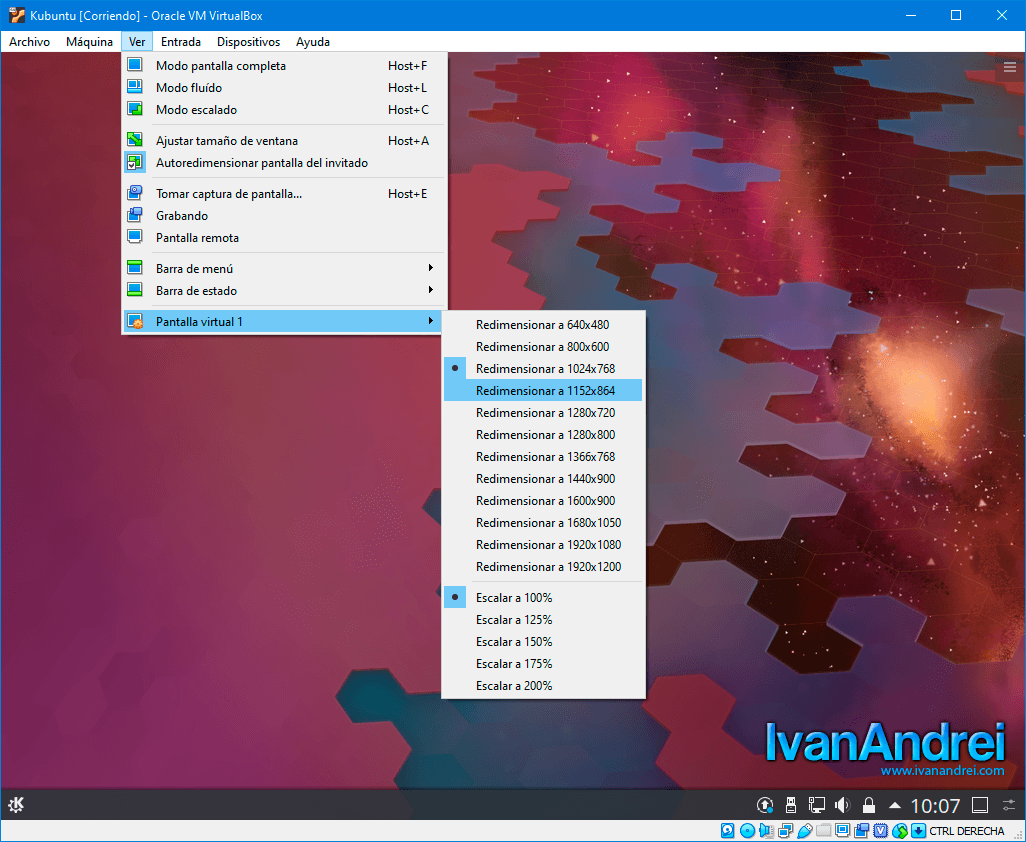Viewport: 1026px width, 842px height.
Task: Expand the Pantalla virtual 1 submenu
Action: (284, 322)
